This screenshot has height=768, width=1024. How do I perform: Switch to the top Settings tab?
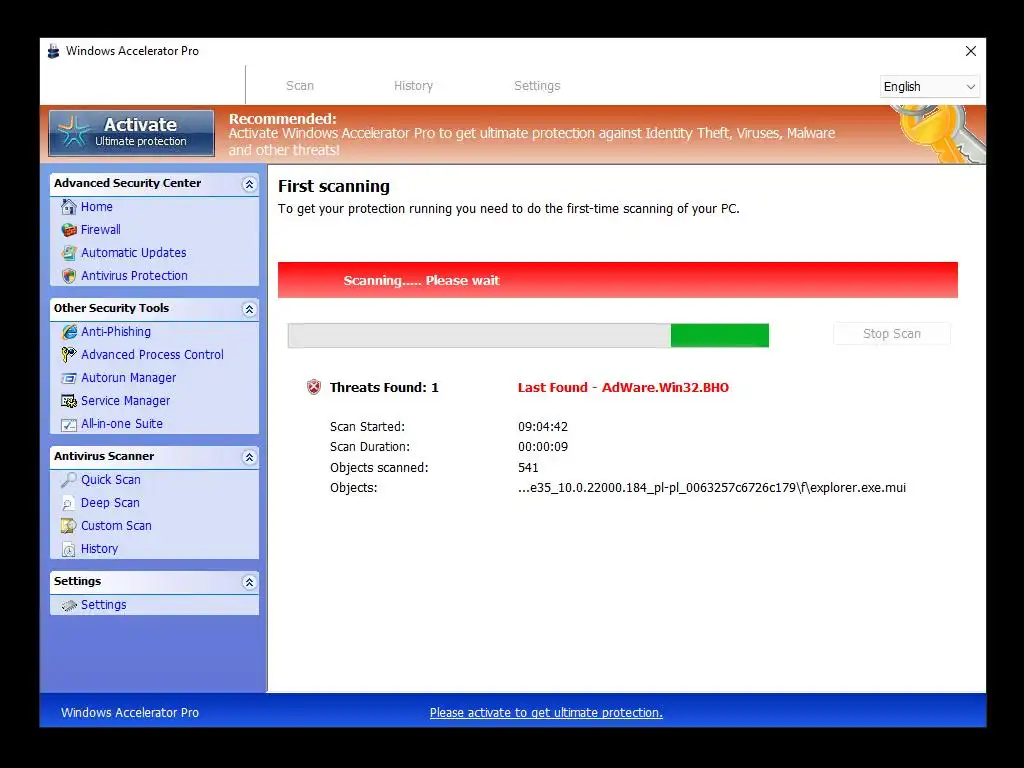[x=537, y=86]
